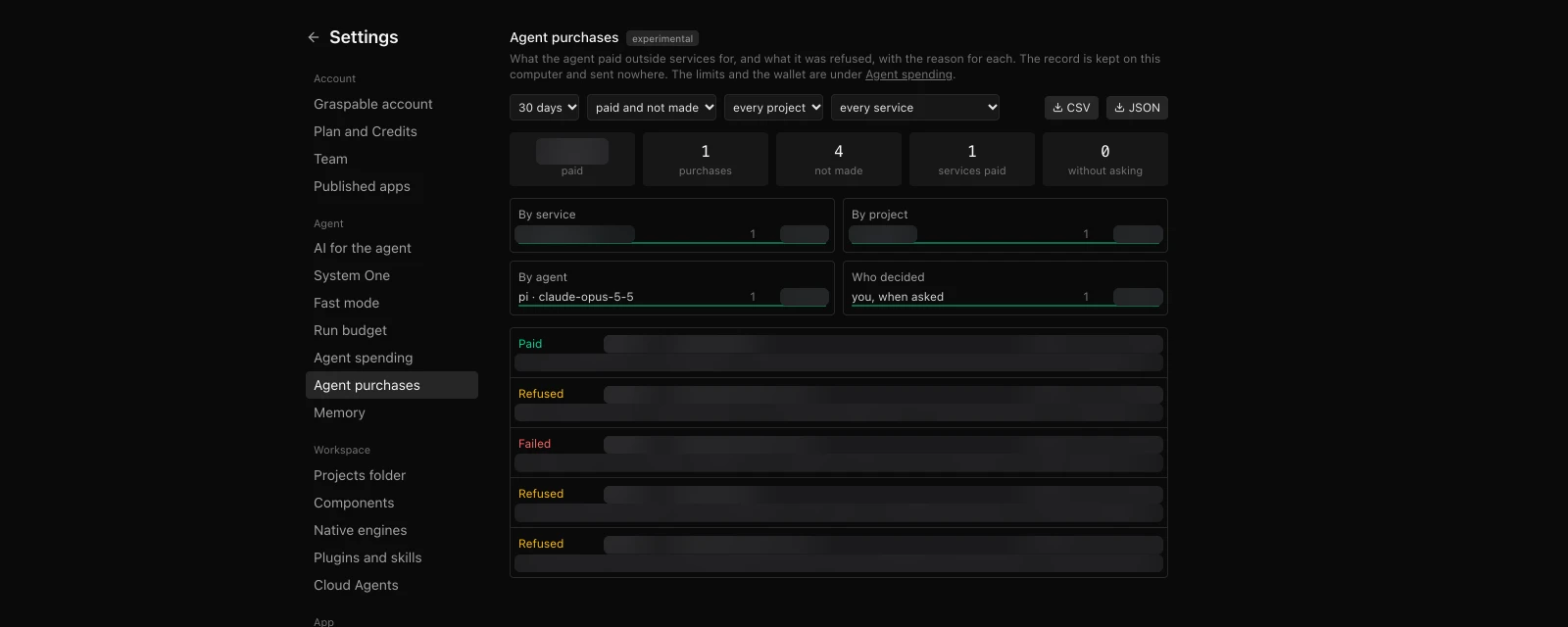Open Published apps settings
The width and height of the screenshot is (1568, 627).
[392, 186]
